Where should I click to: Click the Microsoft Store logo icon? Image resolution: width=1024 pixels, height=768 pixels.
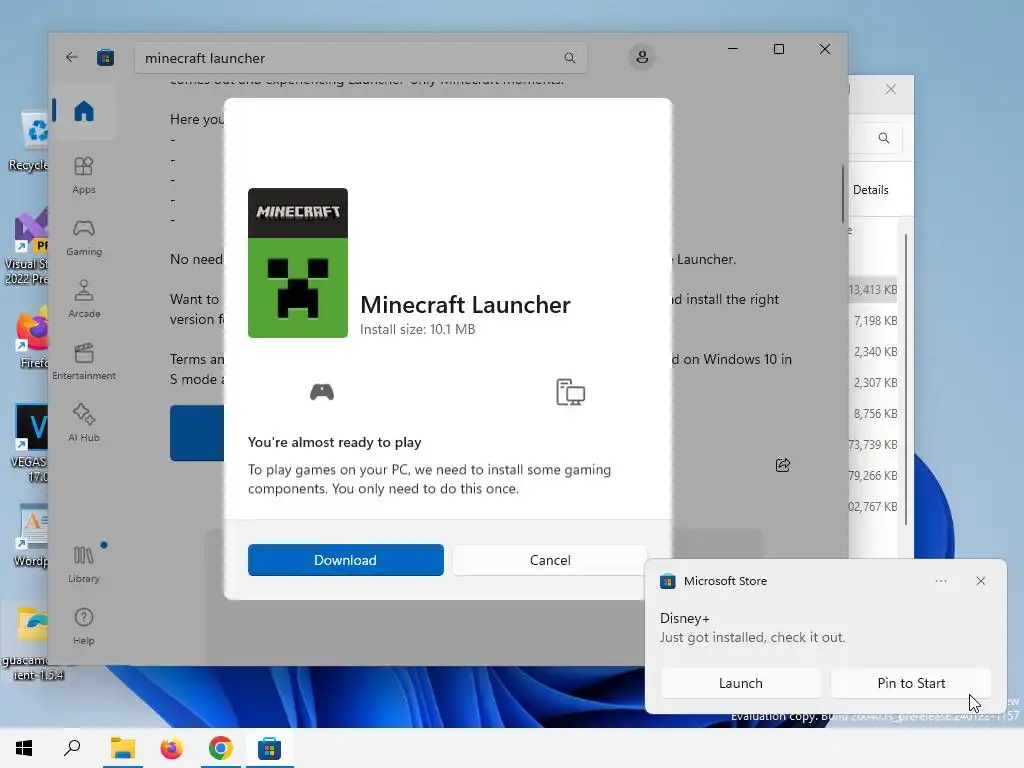(105, 57)
